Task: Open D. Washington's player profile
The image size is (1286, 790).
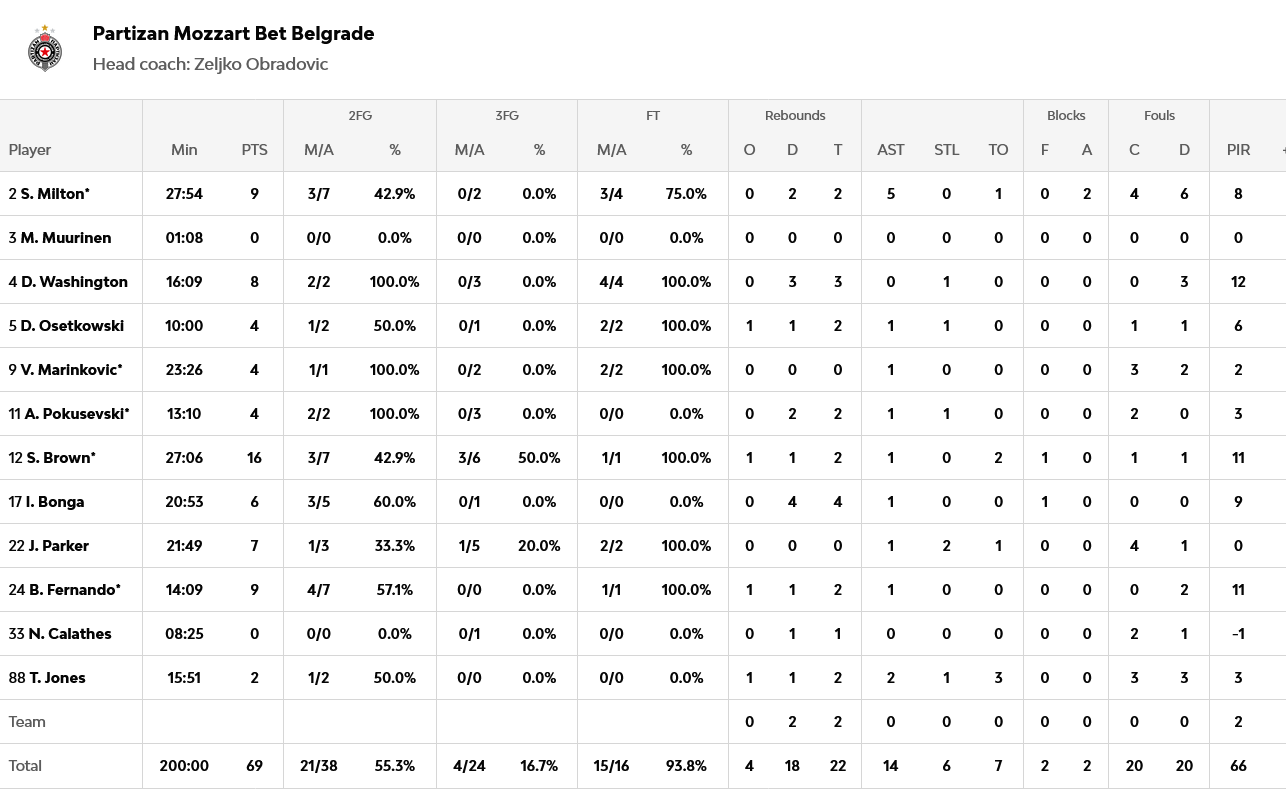Action: pyautogui.click(x=74, y=282)
